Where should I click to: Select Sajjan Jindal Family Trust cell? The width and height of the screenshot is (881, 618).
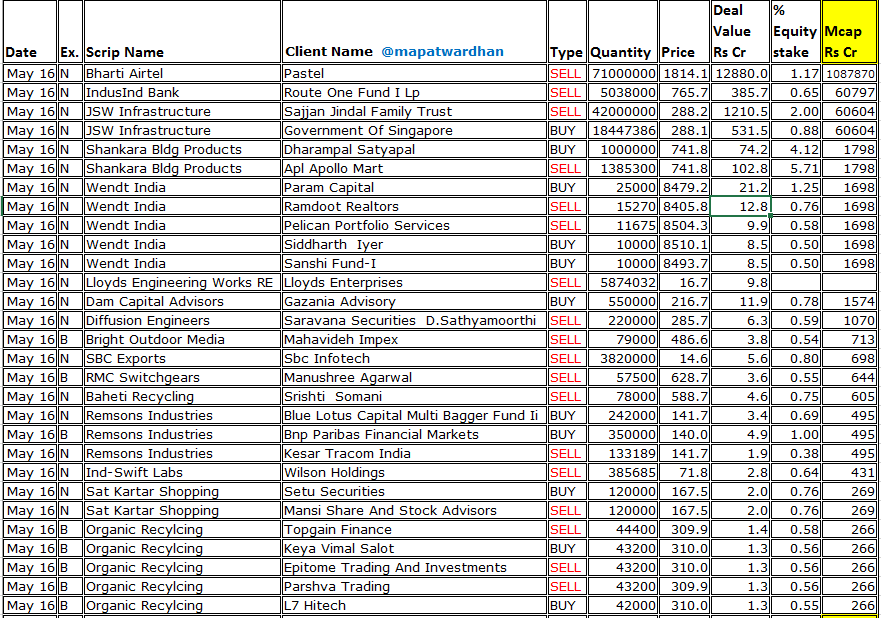coord(414,112)
